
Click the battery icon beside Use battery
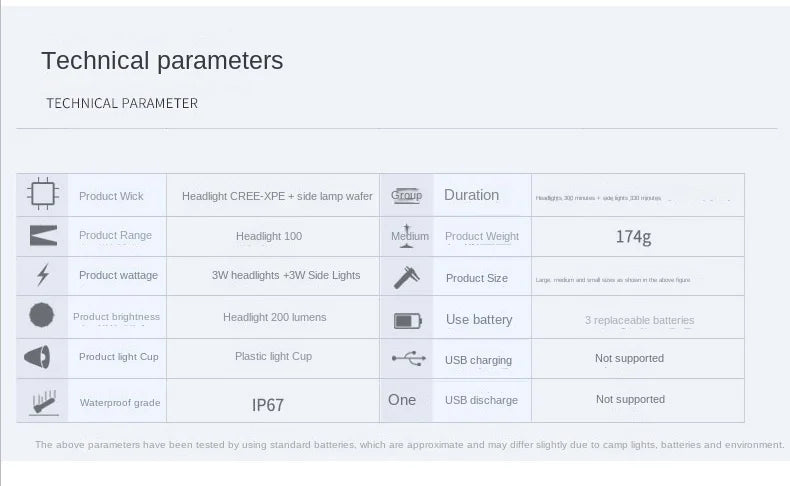click(407, 320)
